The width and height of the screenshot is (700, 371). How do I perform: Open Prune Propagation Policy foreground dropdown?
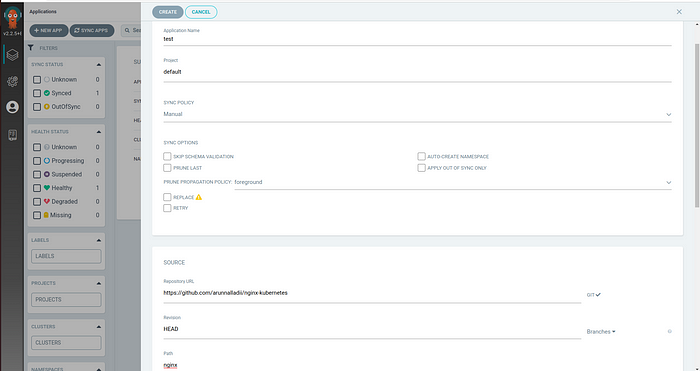[453, 182]
